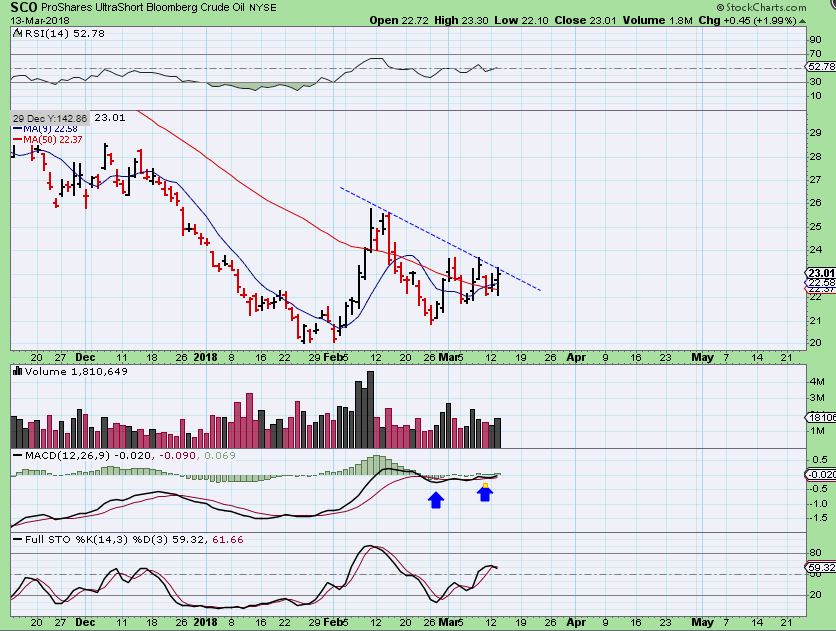Click the High 23.30 value
This screenshot has height=631, width=836.
pos(461,20)
